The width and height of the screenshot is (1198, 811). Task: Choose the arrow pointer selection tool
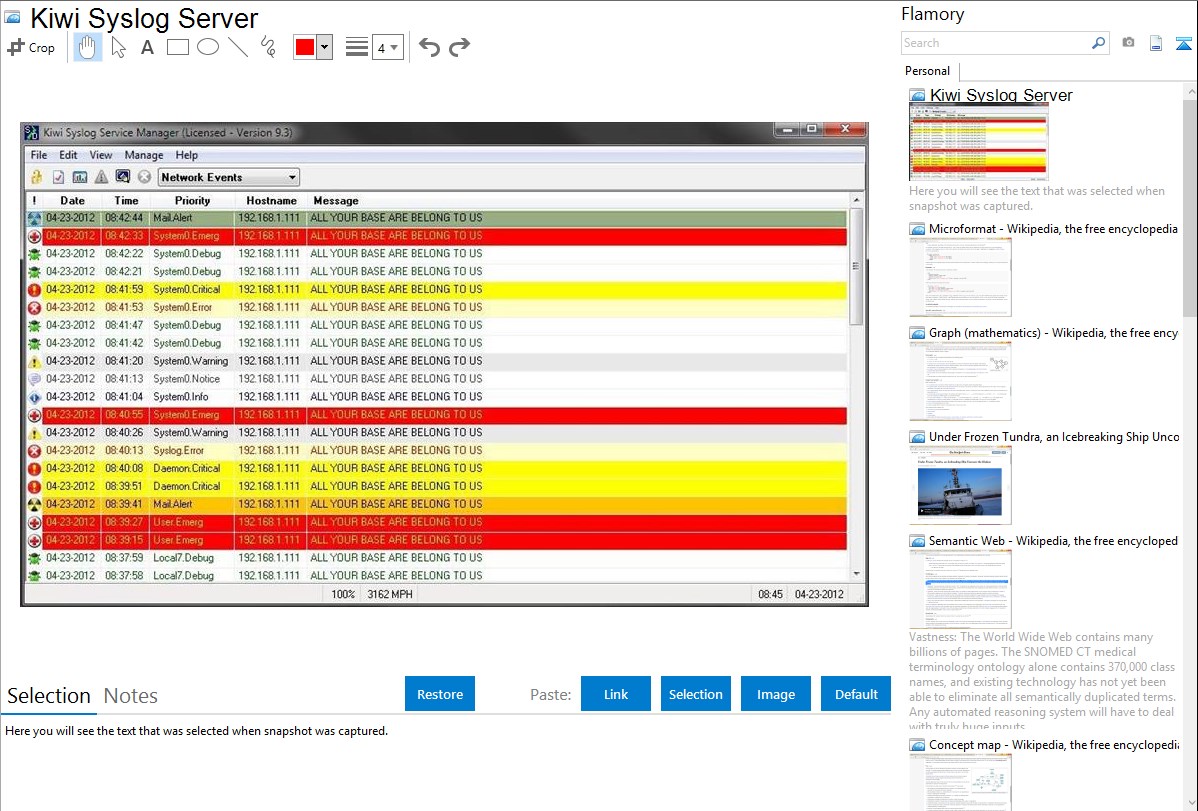[x=118, y=47]
